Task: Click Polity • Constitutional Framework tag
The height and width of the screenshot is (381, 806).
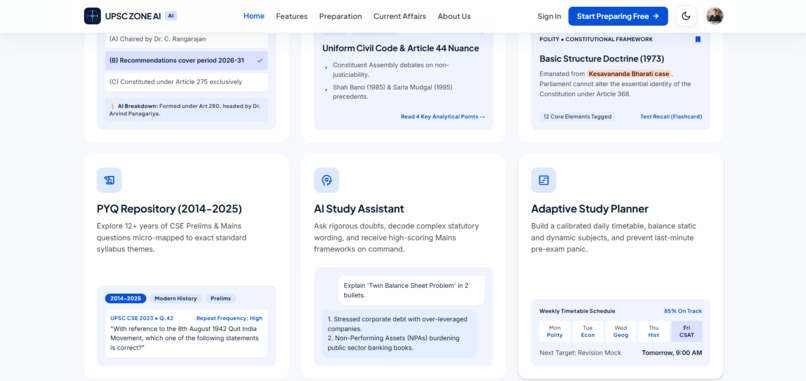Action: click(596, 39)
